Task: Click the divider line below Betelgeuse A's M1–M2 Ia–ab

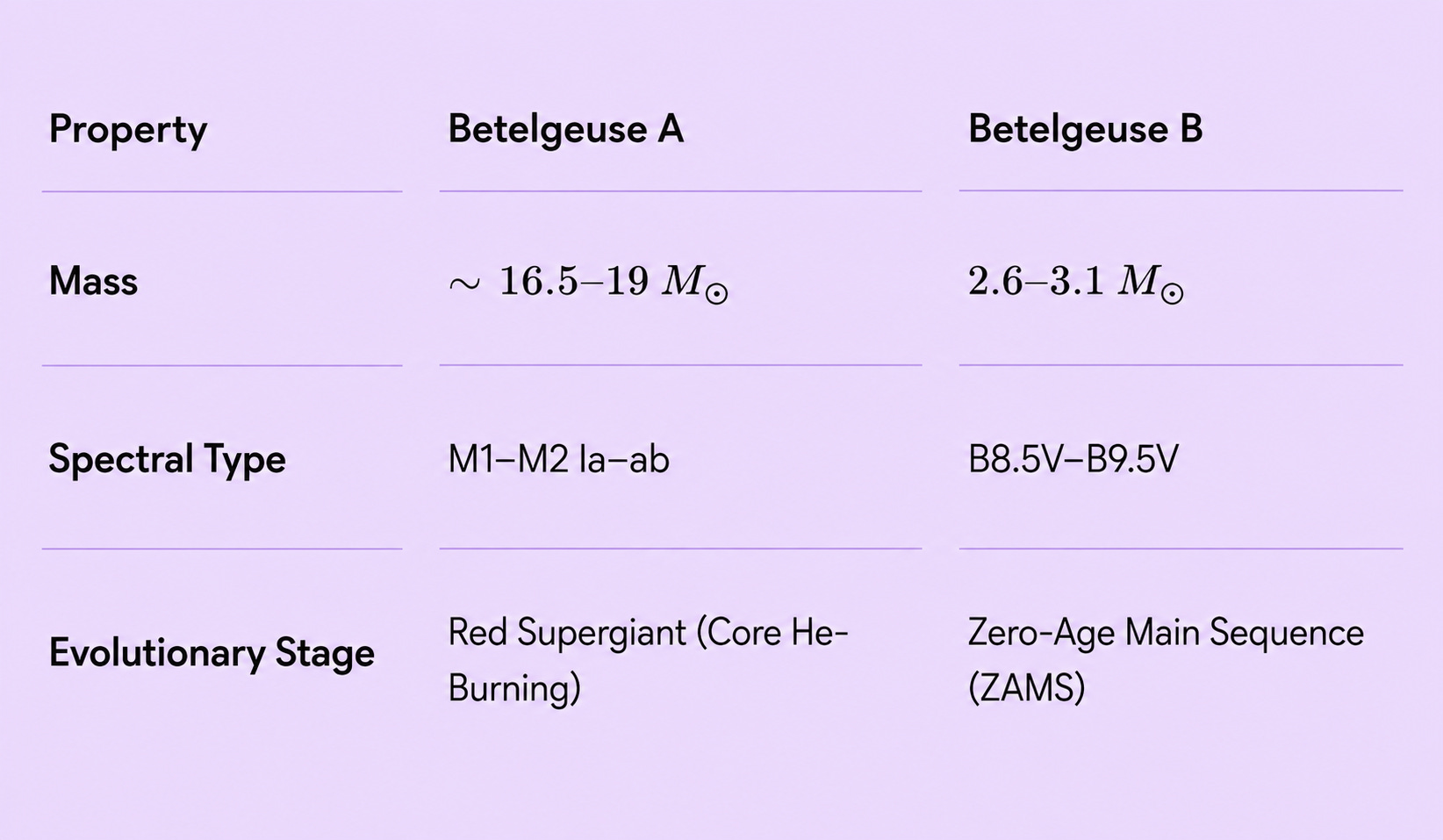Action: (680, 549)
